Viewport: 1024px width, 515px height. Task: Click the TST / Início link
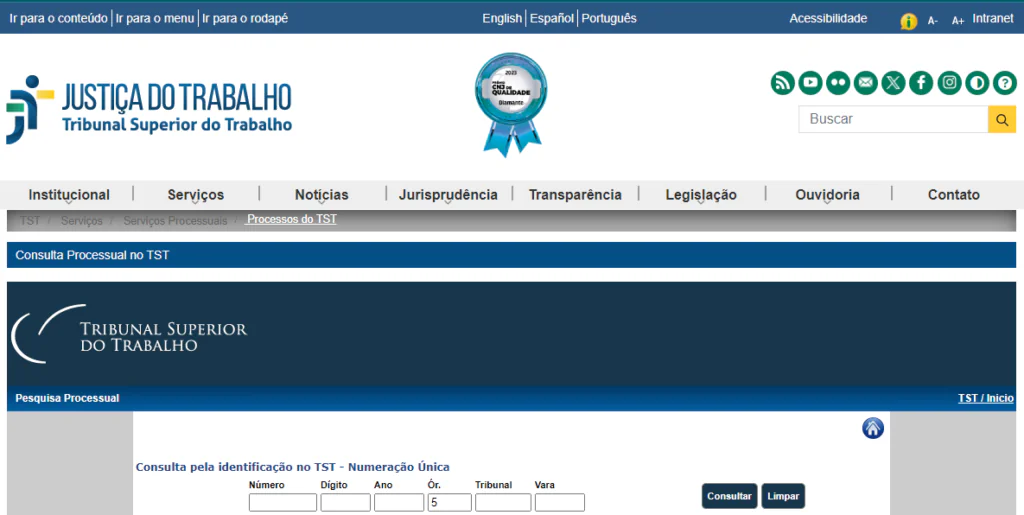click(985, 398)
